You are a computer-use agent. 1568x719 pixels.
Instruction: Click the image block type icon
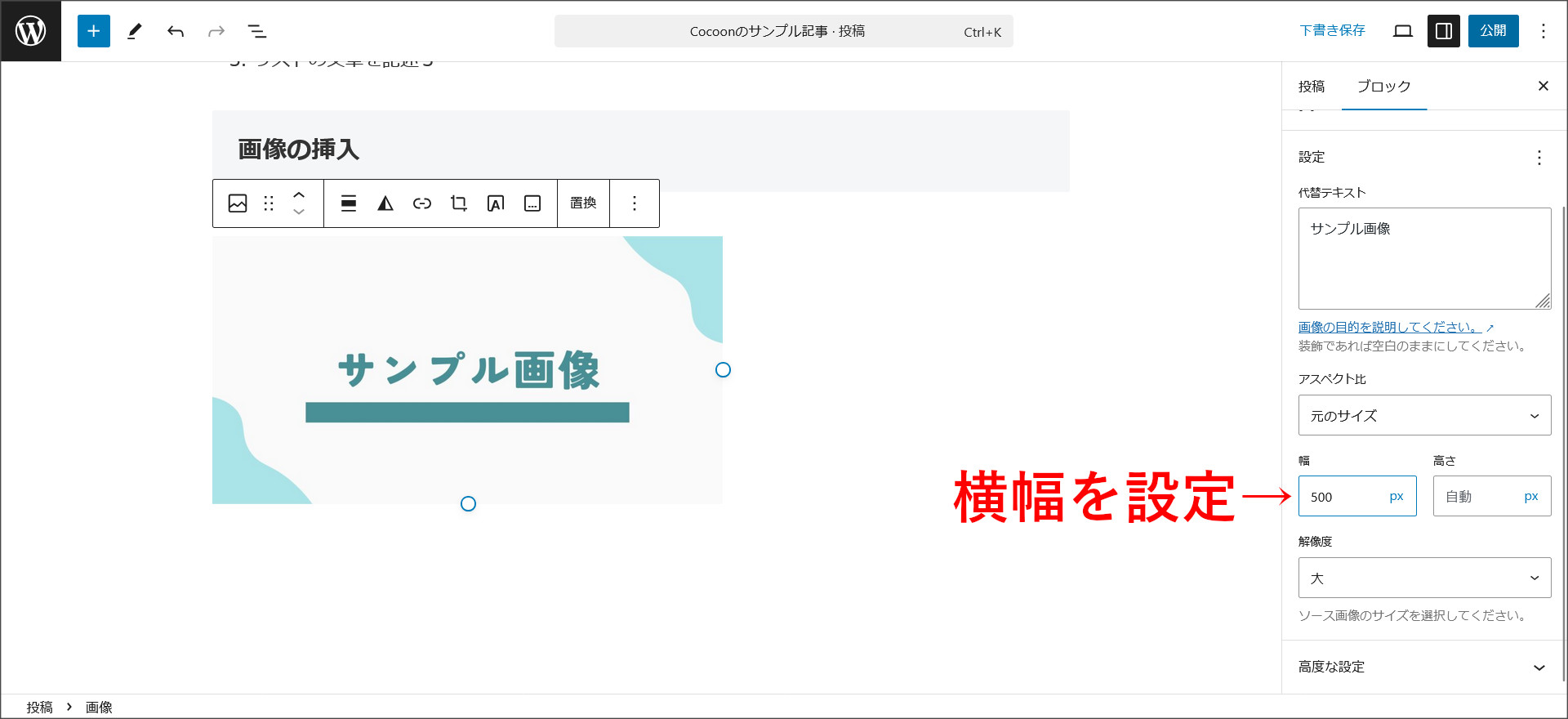click(x=238, y=203)
